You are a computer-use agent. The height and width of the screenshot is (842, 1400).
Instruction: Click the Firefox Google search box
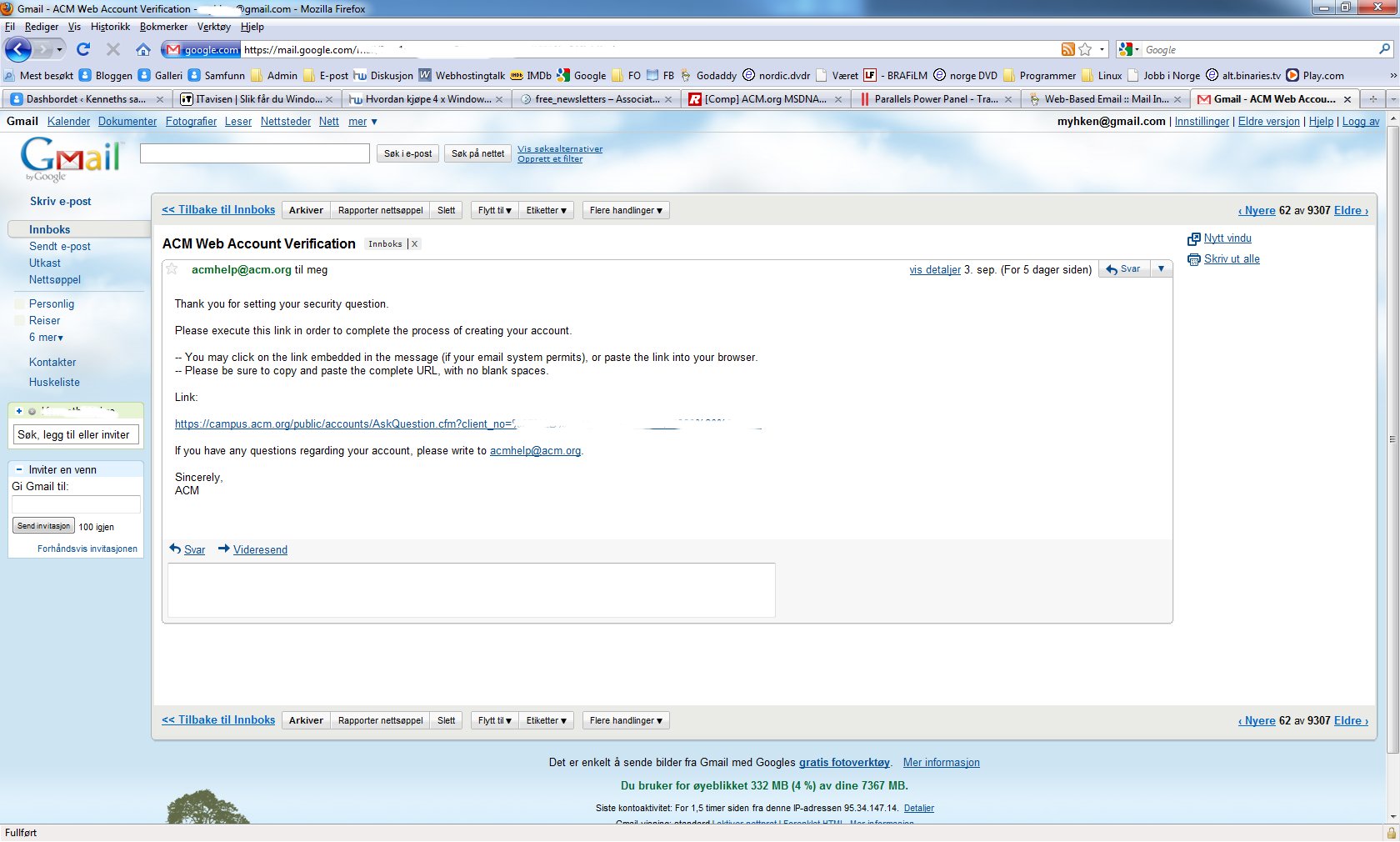(1258, 49)
